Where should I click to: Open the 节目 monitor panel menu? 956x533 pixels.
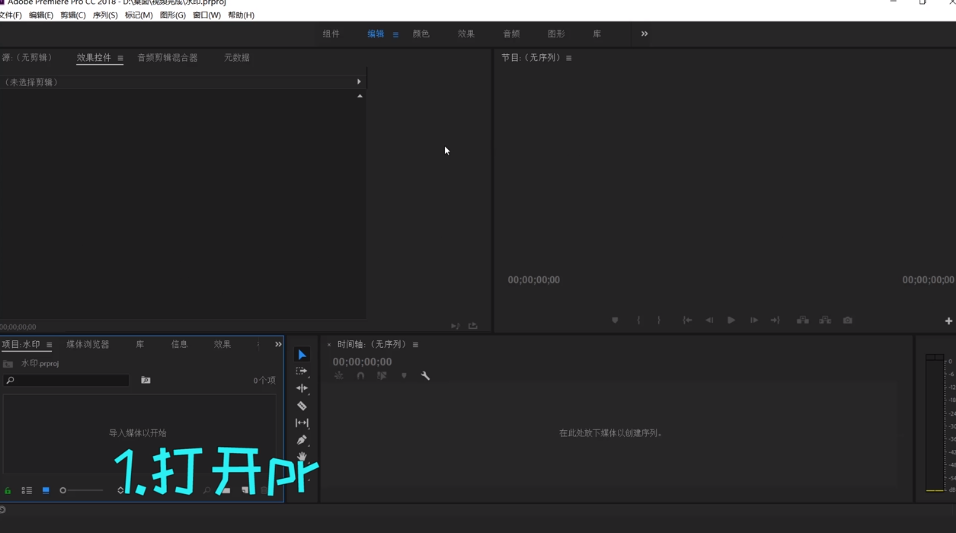pos(569,58)
